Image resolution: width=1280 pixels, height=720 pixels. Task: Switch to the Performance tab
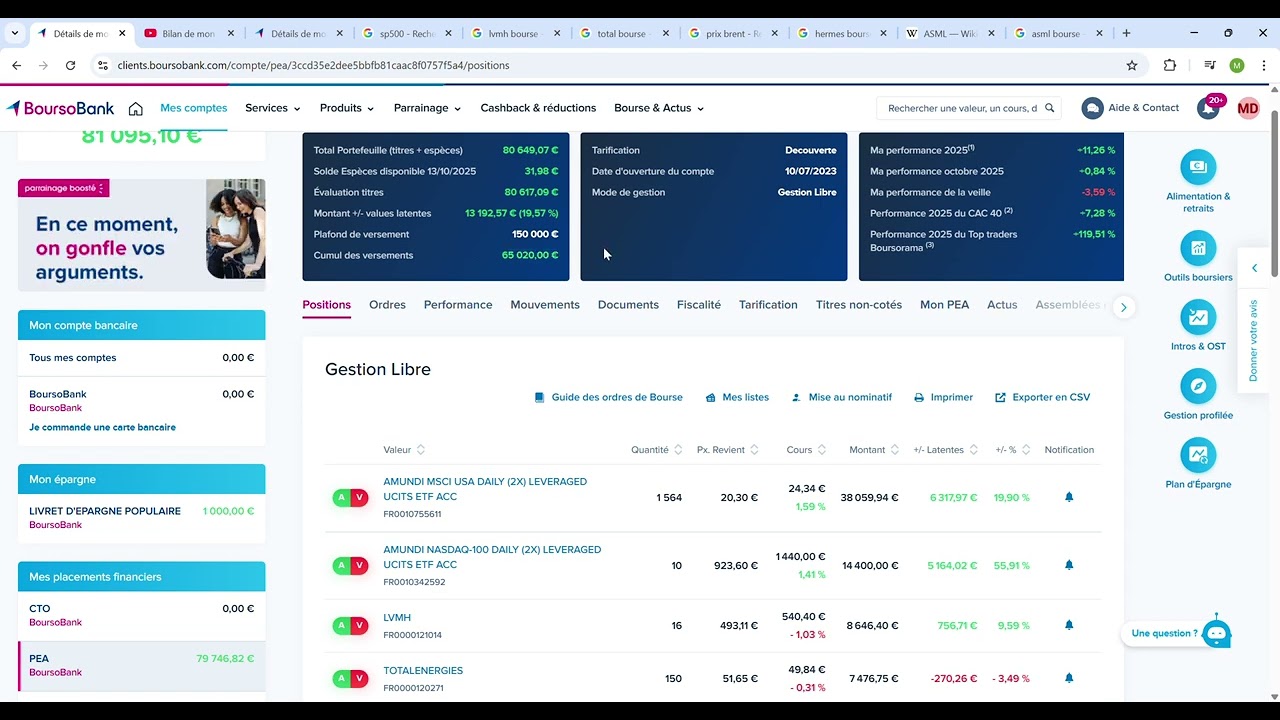458,305
